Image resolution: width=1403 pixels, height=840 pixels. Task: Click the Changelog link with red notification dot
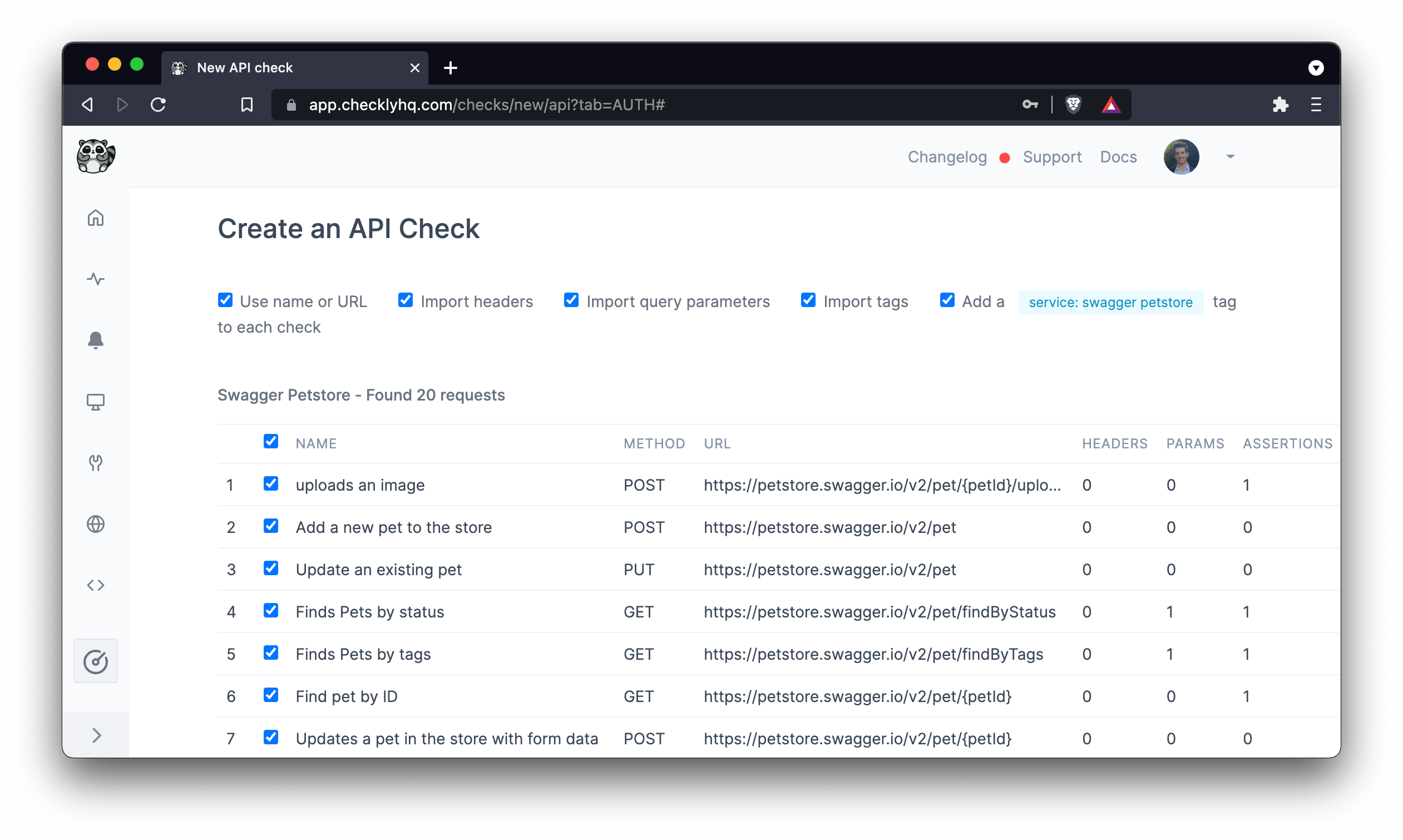point(947,157)
